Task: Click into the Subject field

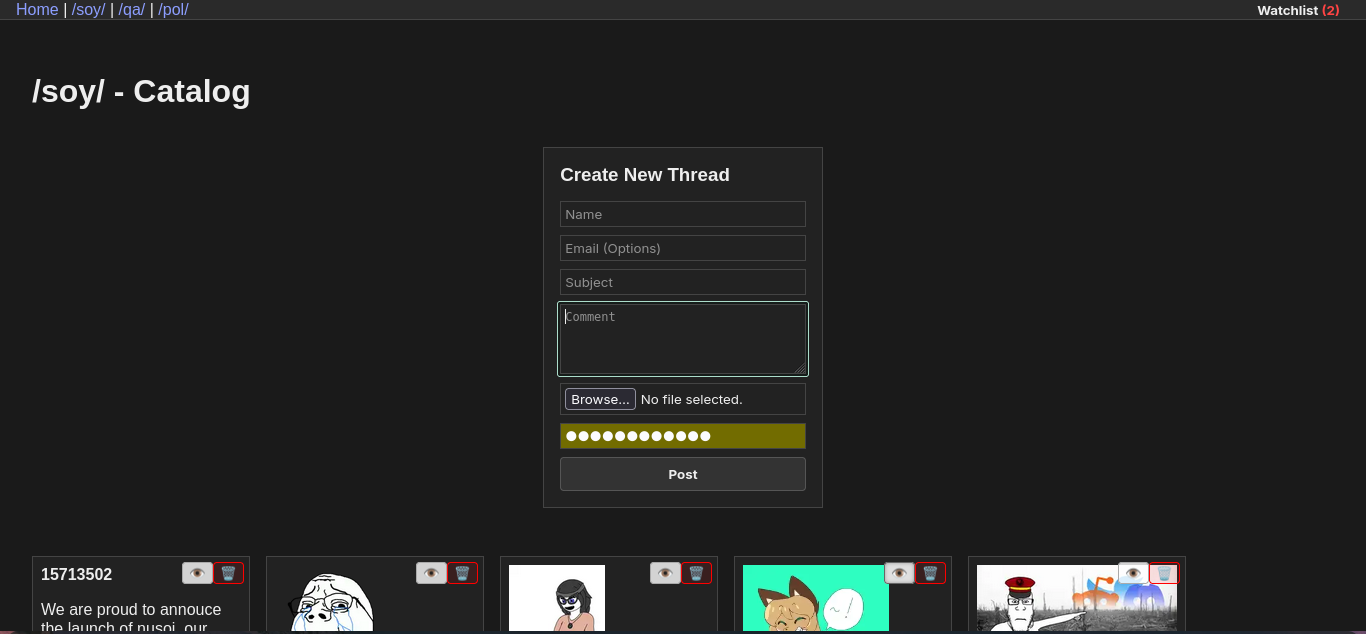Action: point(683,282)
